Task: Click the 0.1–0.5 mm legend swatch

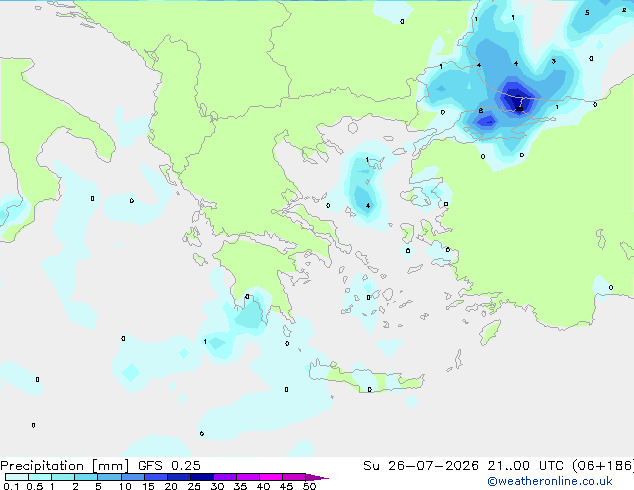Action: point(17,477)
